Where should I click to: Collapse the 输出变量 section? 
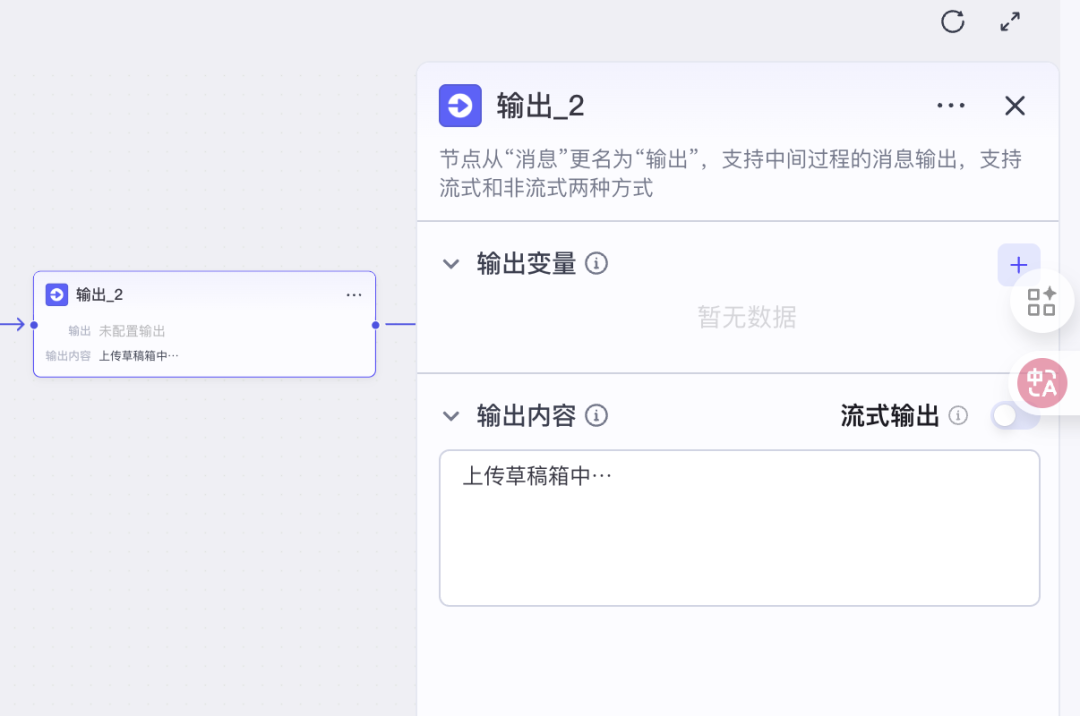(x=452, y=264)
